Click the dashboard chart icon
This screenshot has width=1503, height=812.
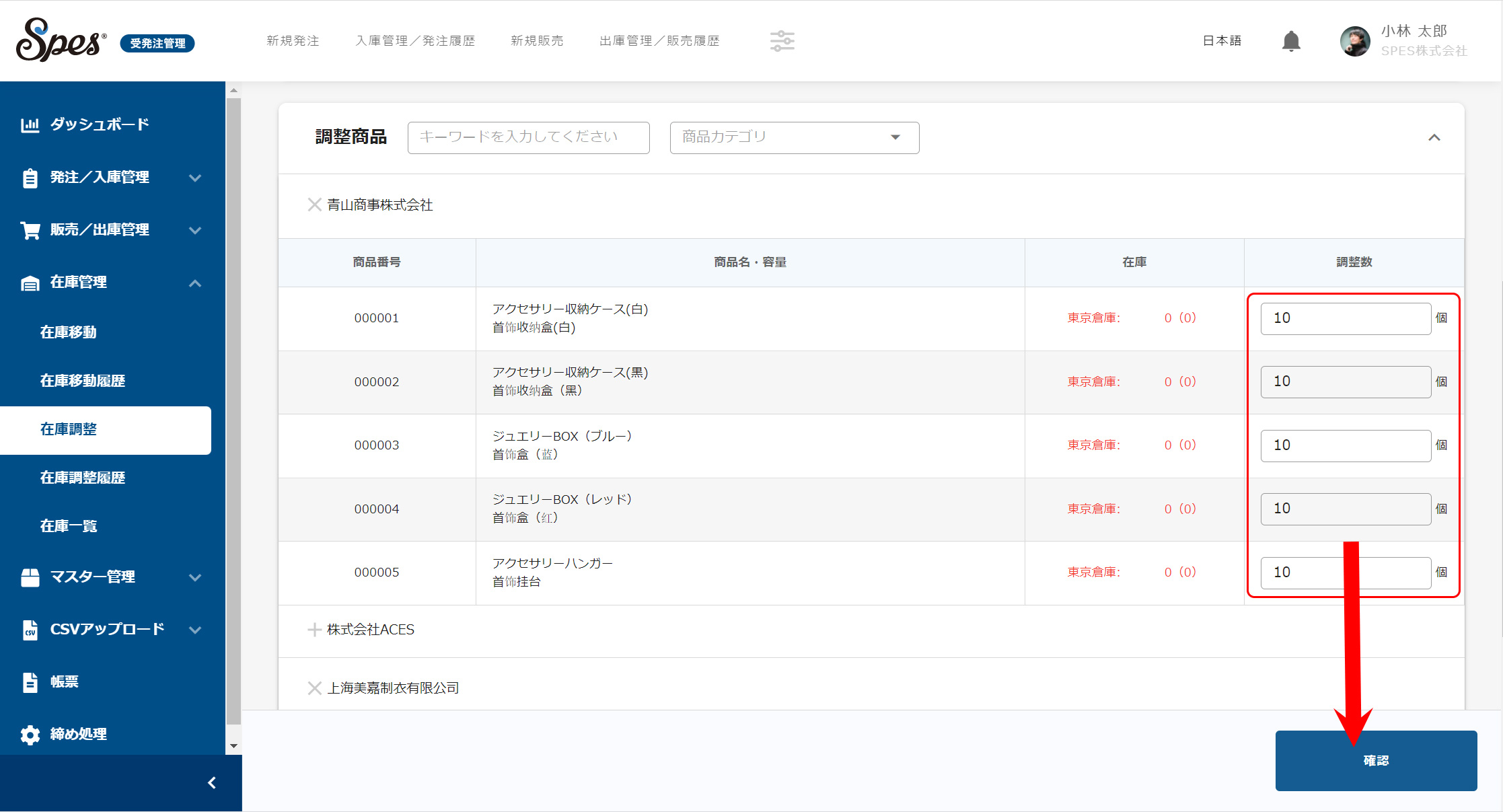[30, 124]
